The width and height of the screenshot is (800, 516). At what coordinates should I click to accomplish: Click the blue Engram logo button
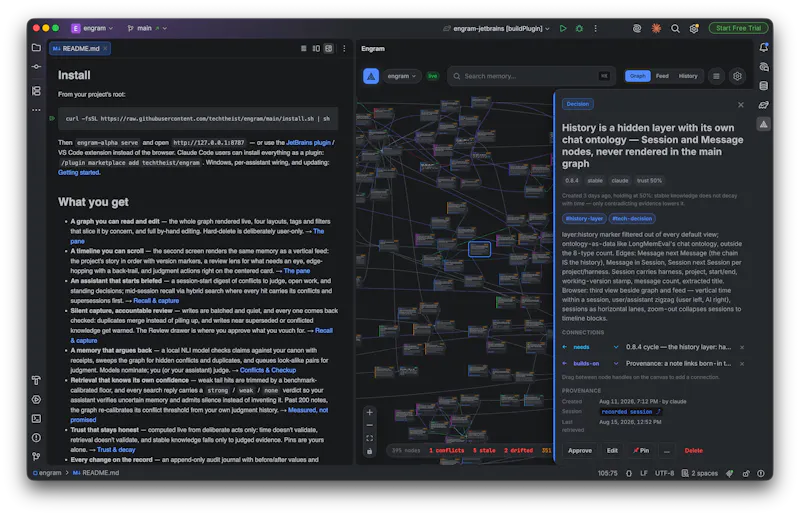coord(371,76)
